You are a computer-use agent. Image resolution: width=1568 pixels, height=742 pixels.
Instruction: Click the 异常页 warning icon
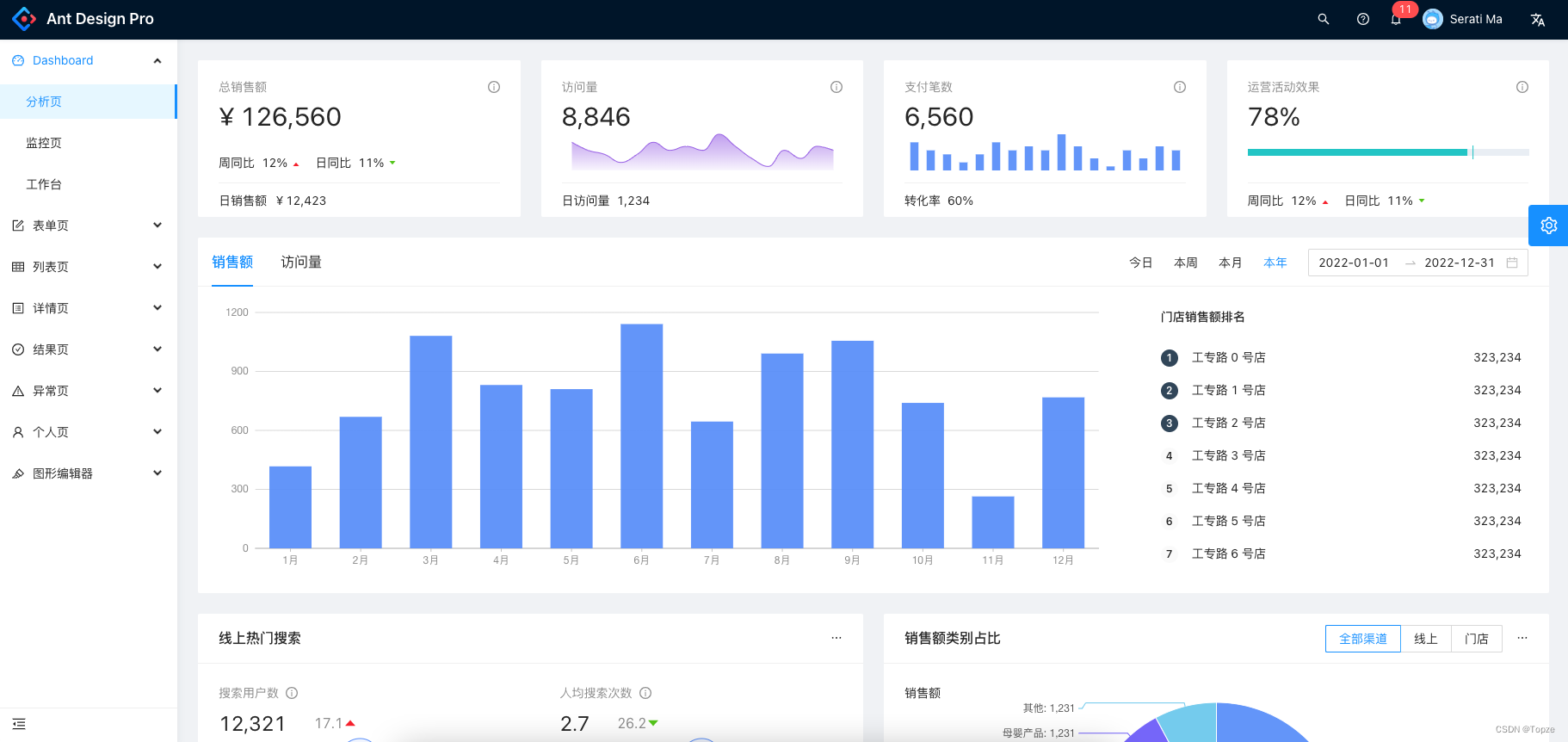[x=18, y=391]
